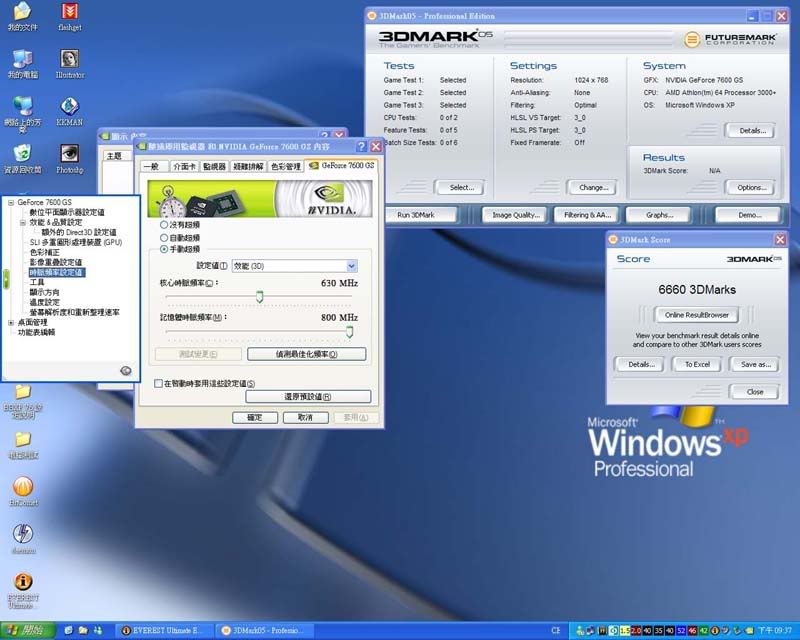Open Online ResultBrowser in the Score window
This screenshot has height=640, width=800.
tap(696, 315)
